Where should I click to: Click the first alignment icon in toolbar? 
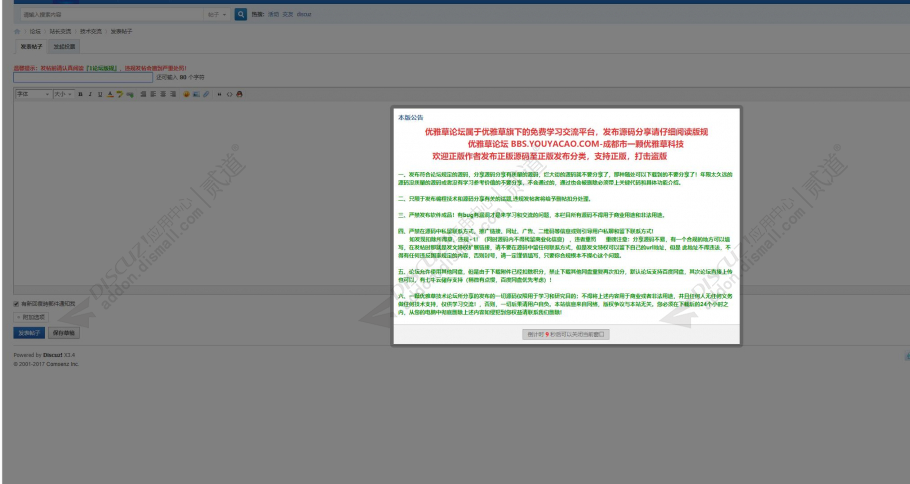click(x=143, y=94)
